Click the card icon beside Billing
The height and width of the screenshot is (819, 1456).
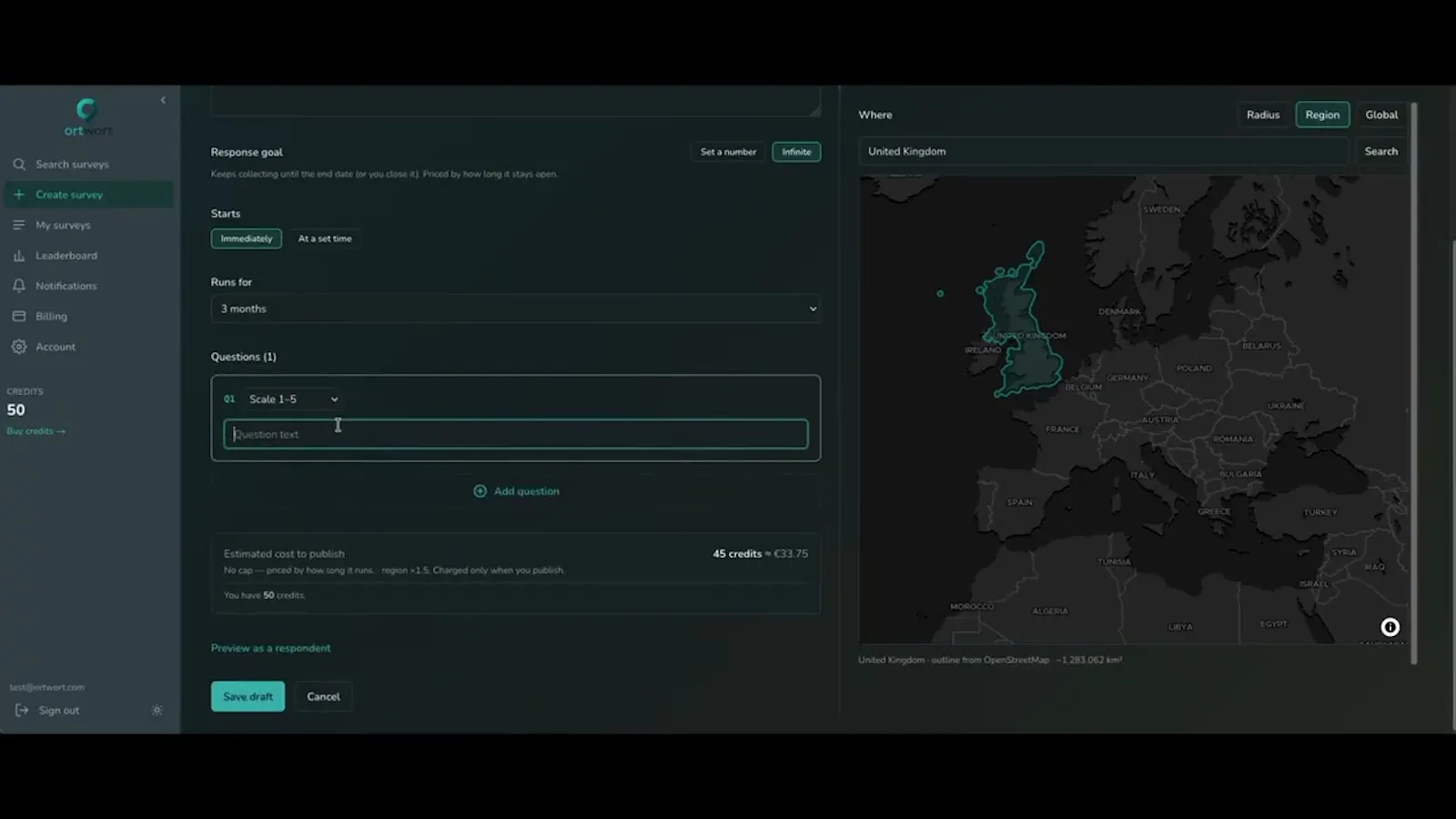coord(19,317)
